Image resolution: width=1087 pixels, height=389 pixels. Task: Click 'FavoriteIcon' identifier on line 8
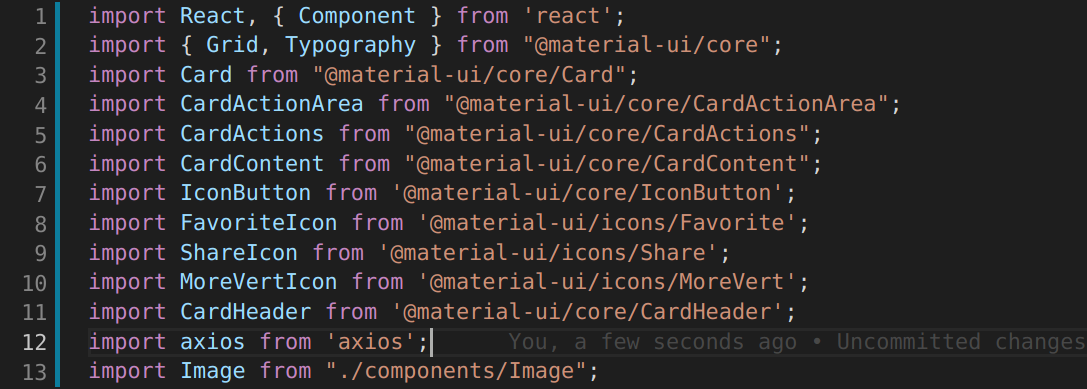(259, 223)
